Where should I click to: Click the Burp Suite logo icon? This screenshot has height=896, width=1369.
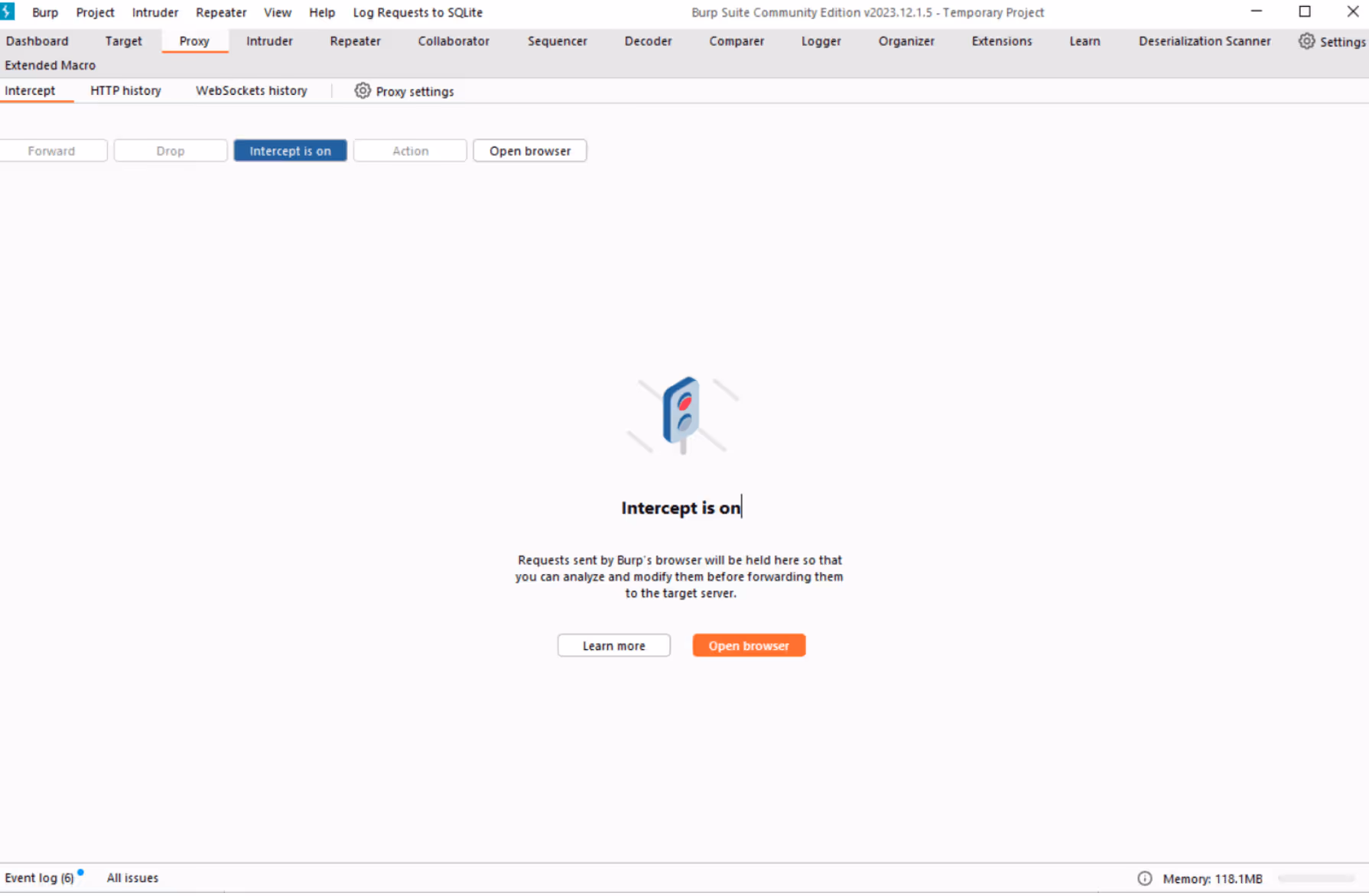[8, 11]
